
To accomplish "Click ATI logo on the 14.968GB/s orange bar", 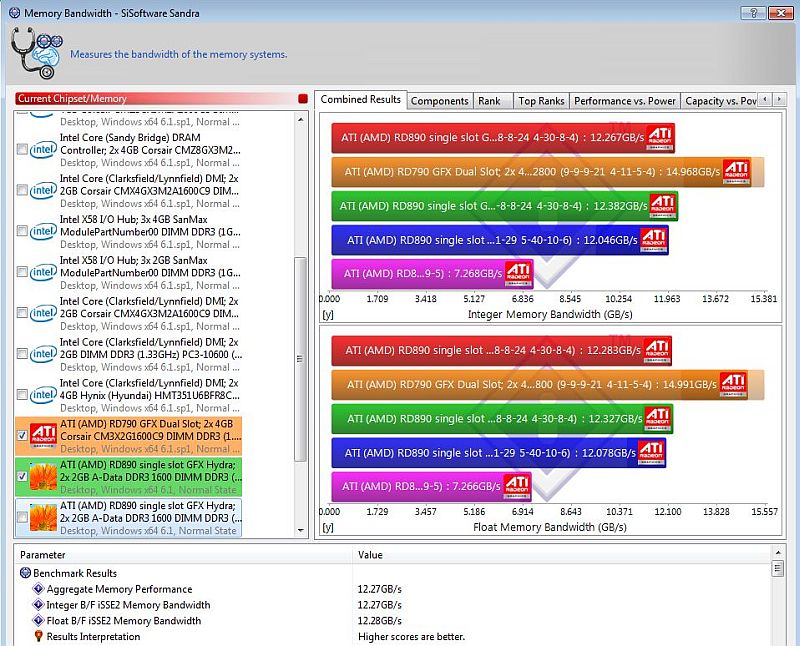I will pyautogui.click(x=736, y=171).
